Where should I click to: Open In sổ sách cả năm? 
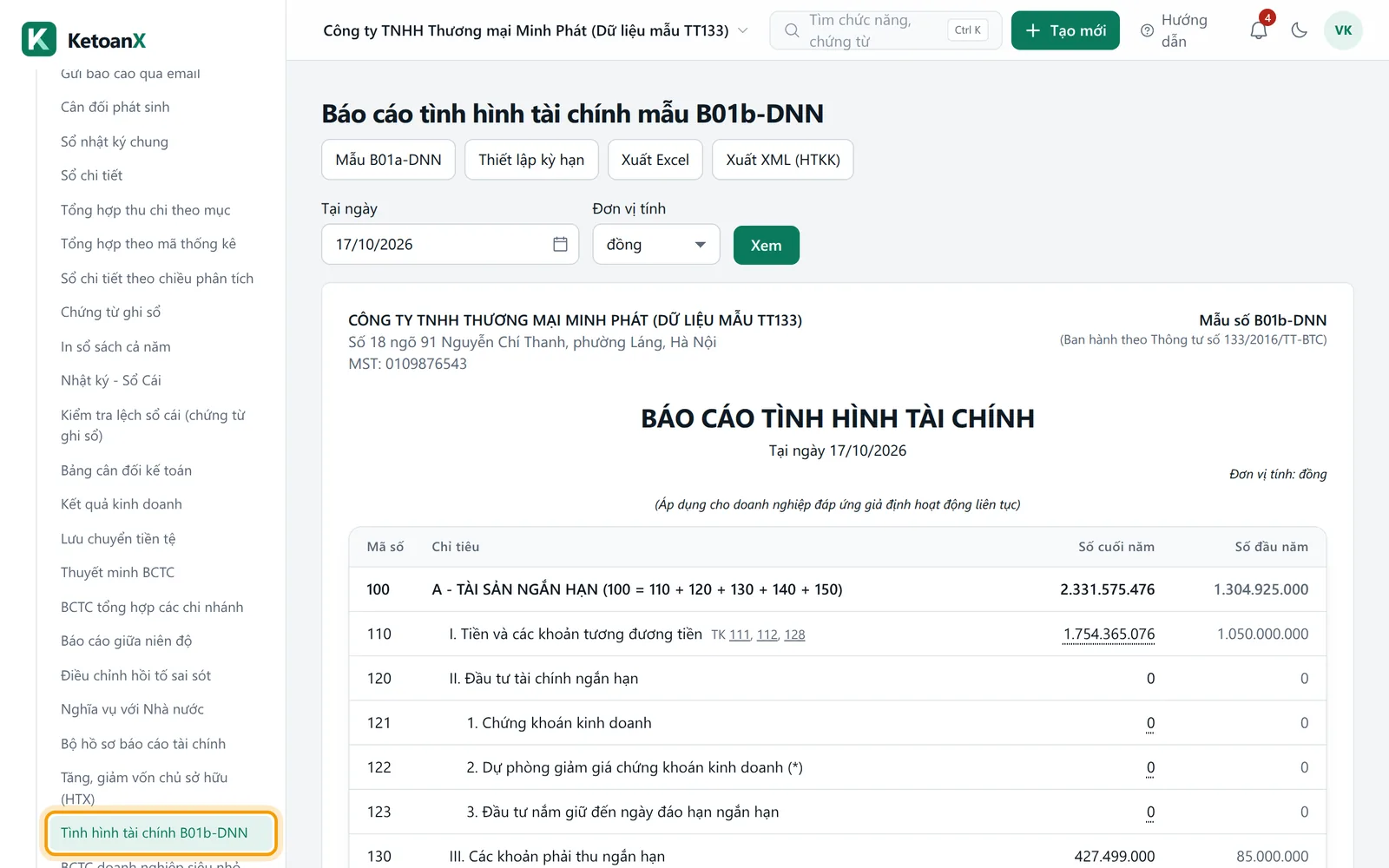click(x=115, y=346)
